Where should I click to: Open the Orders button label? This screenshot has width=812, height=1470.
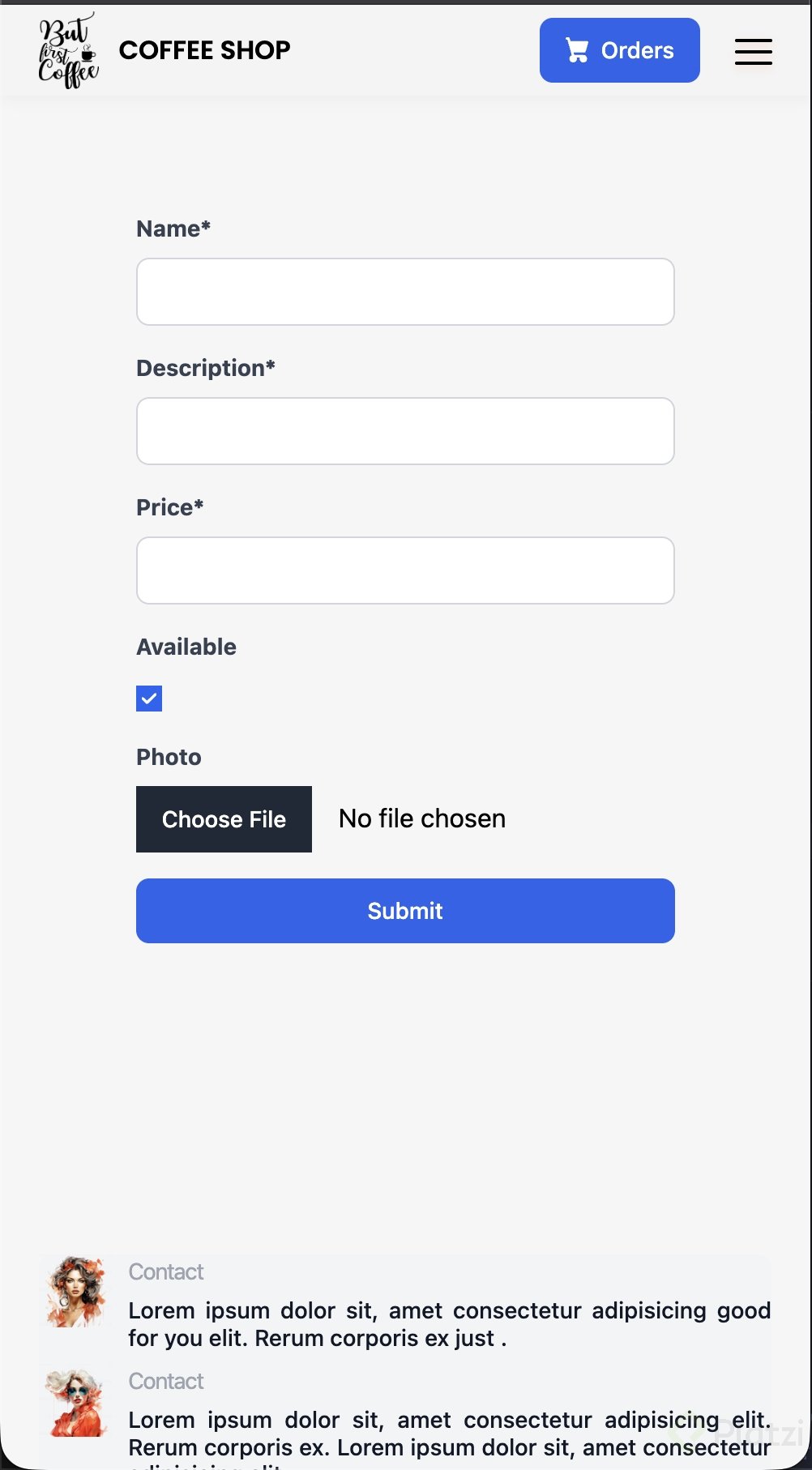coord(637,50)
